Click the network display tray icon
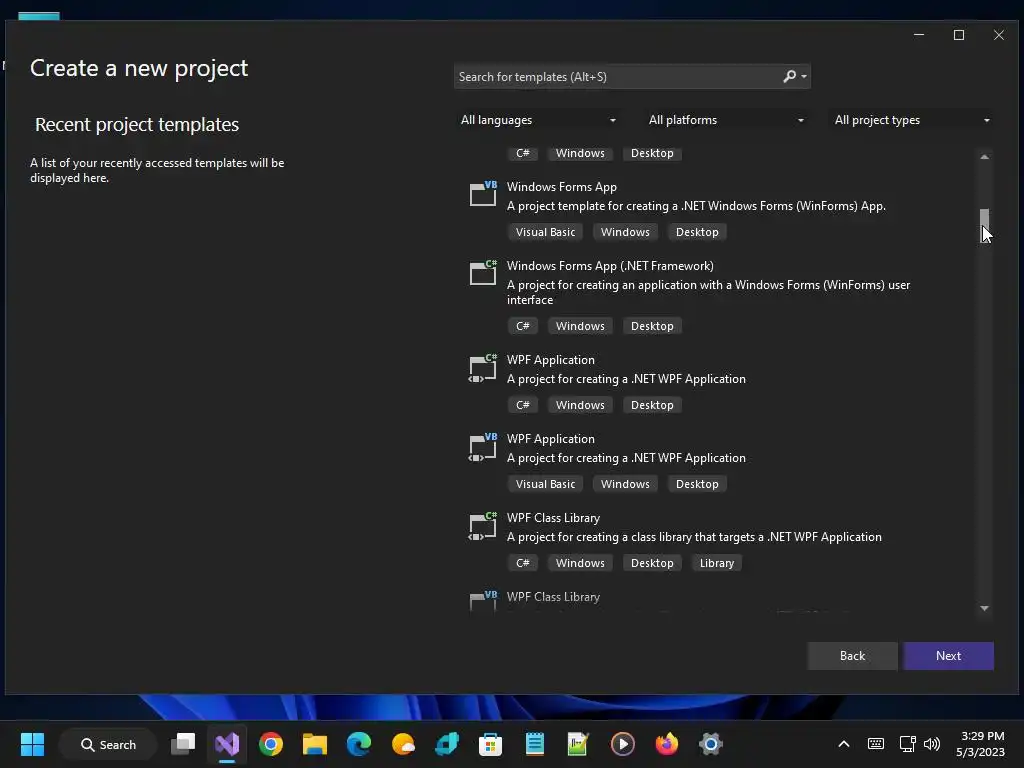 907,744
